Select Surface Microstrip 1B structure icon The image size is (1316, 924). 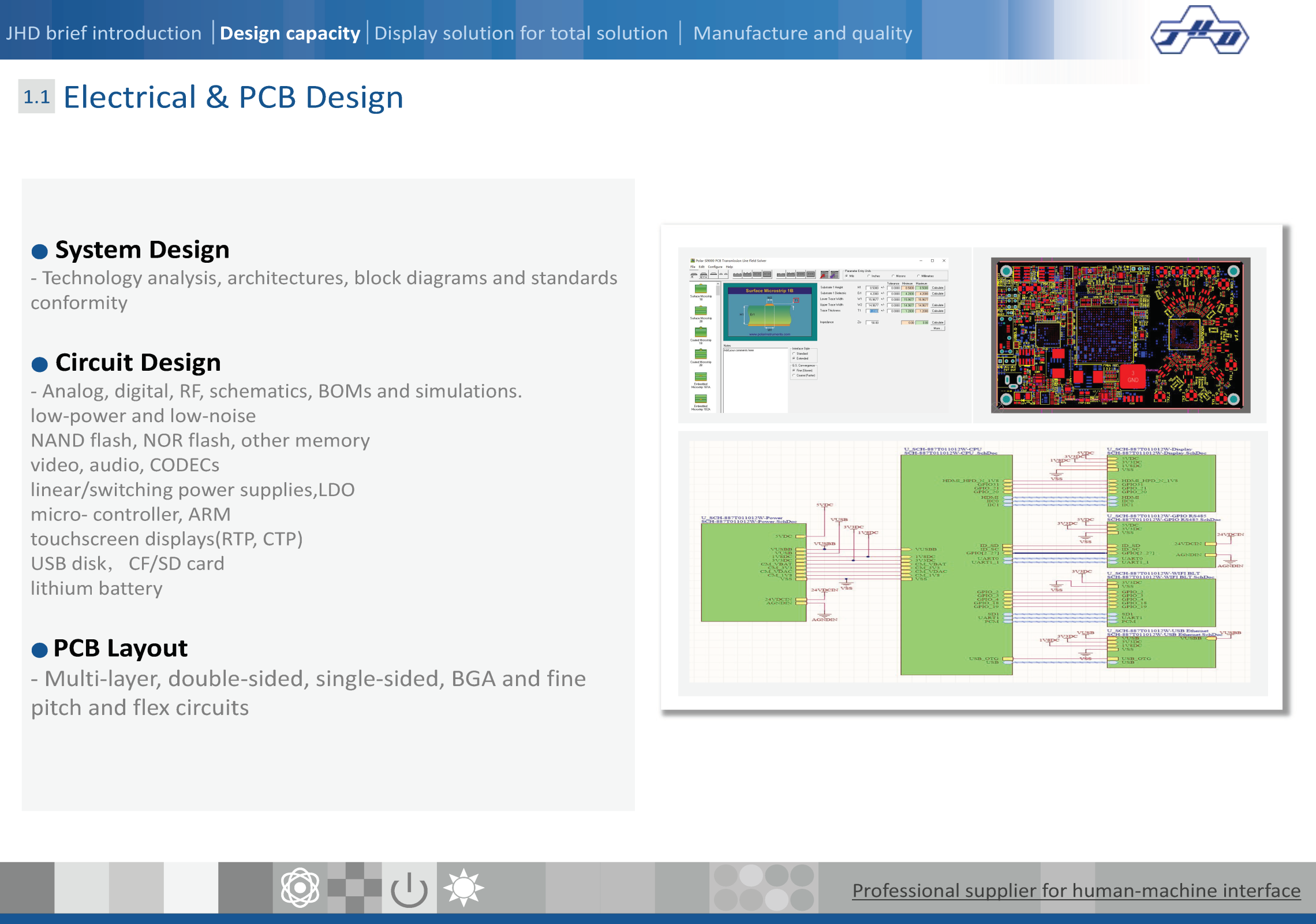(701, 289)
